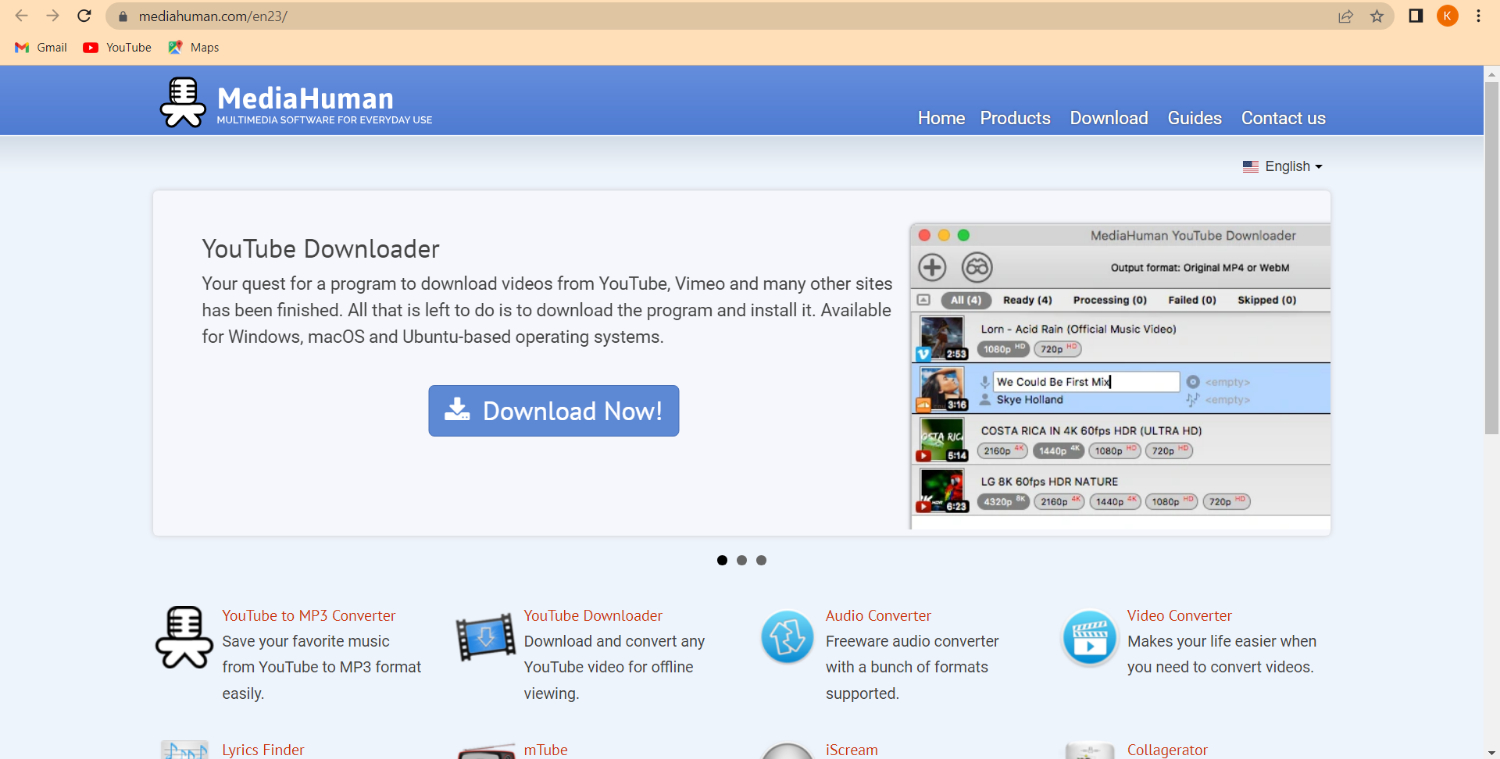
Task: Open the Maps bookmark
Action: (x=193, y=47)
